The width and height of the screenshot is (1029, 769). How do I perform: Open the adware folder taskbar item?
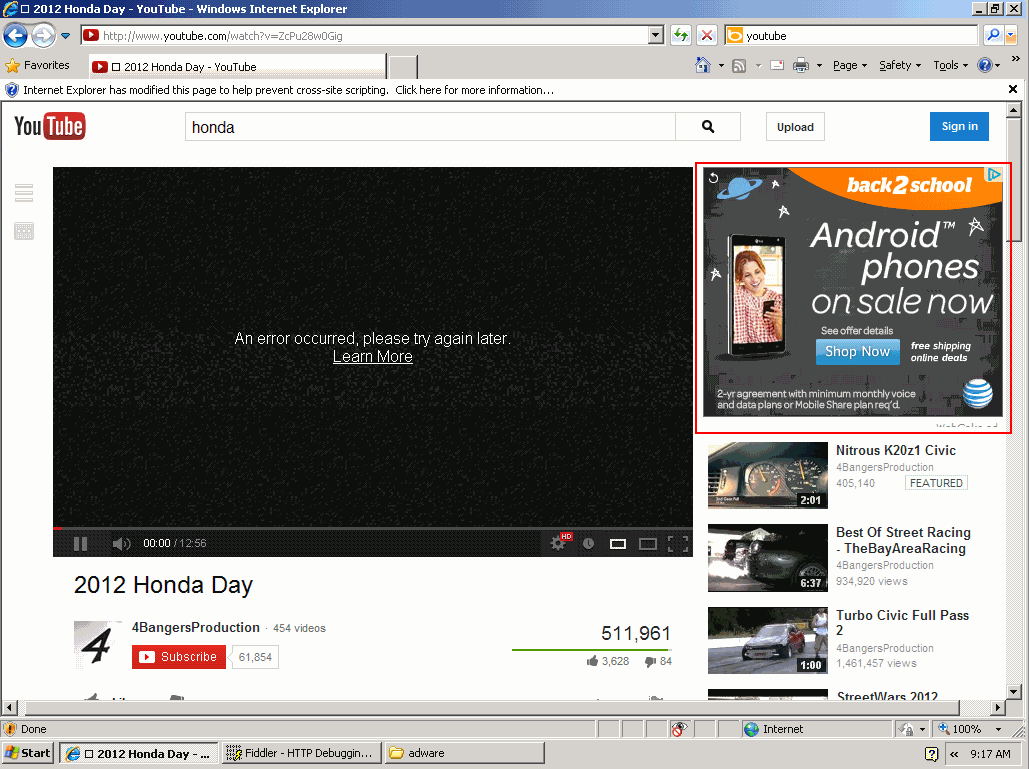pyautogui.click(x=465, y=753)
